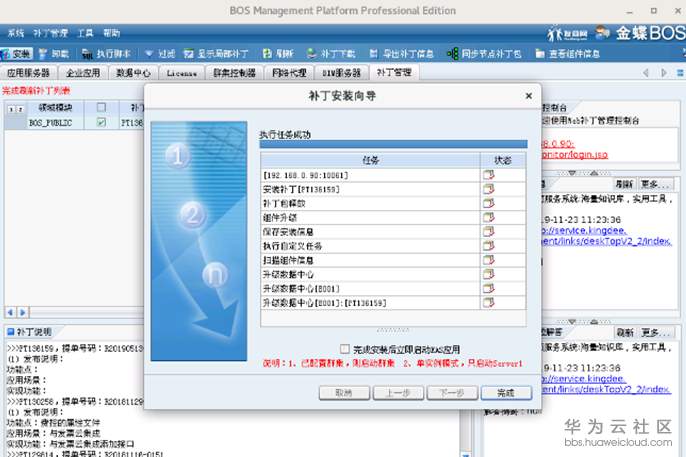Toggle the select-all checkbox in table header

(101, 107)
